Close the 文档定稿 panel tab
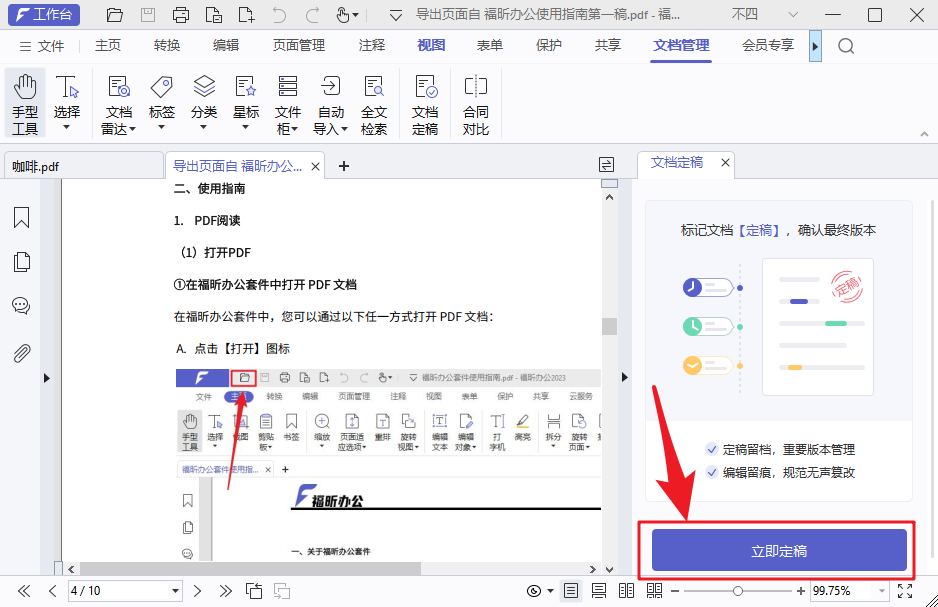 [x=725, y=162]
